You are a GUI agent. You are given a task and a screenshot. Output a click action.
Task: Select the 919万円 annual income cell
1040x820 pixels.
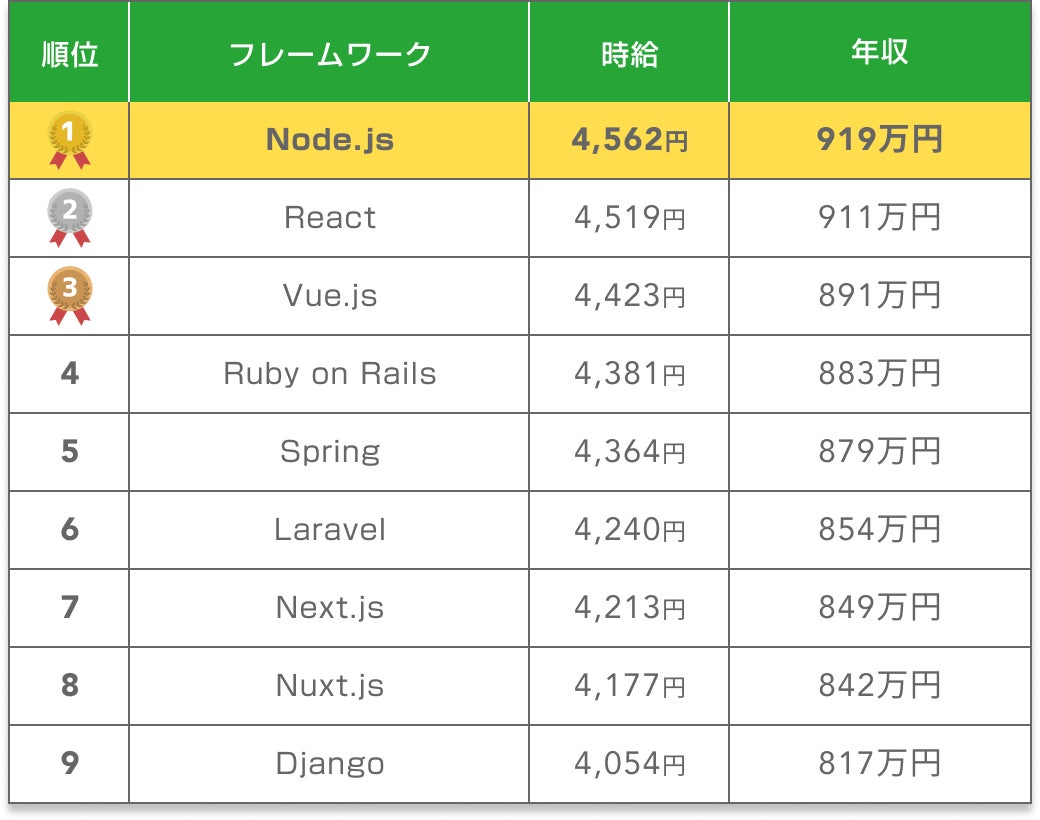click(879, 140)
